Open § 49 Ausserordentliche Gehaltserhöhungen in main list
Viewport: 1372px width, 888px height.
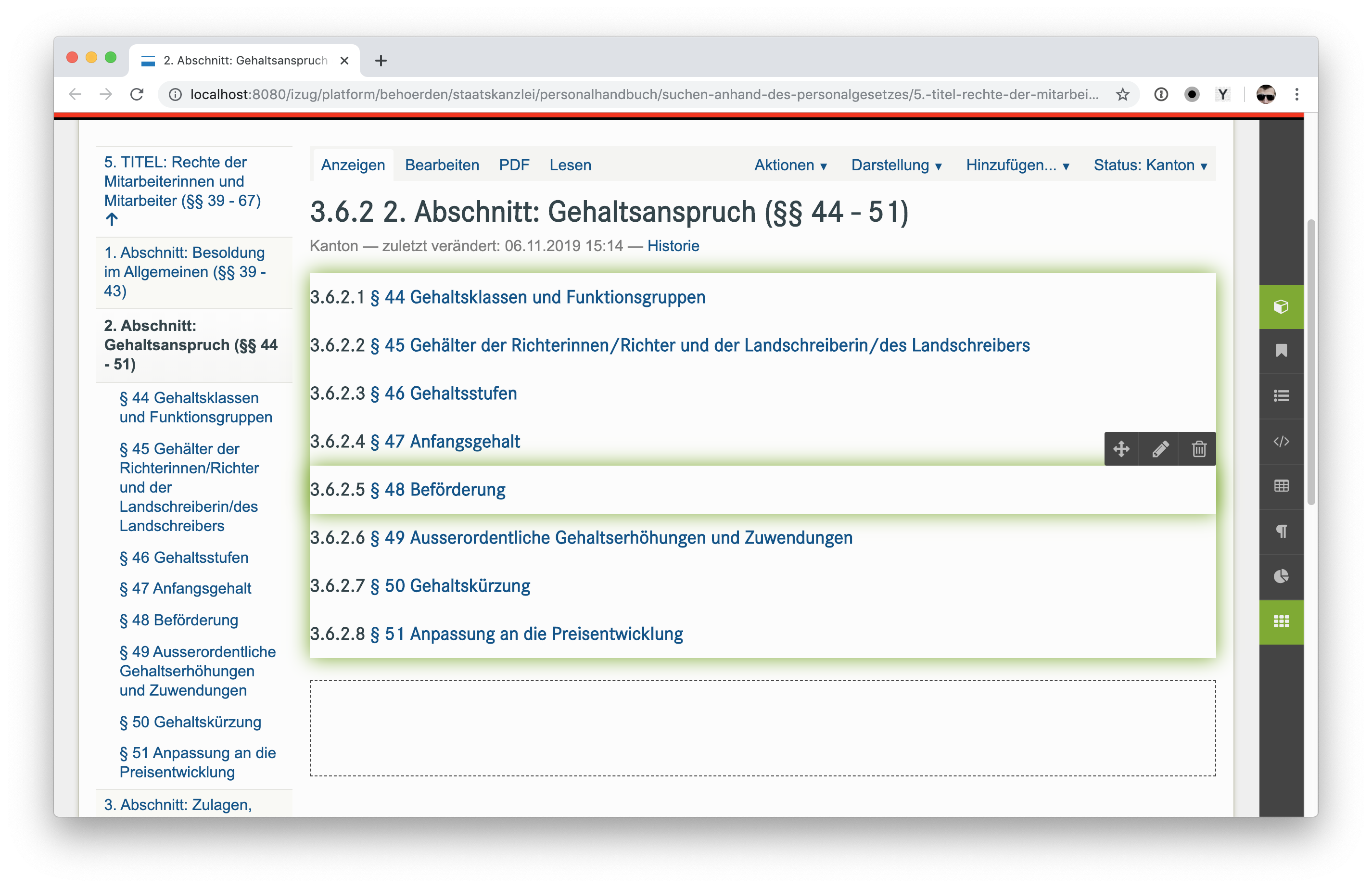611,537
